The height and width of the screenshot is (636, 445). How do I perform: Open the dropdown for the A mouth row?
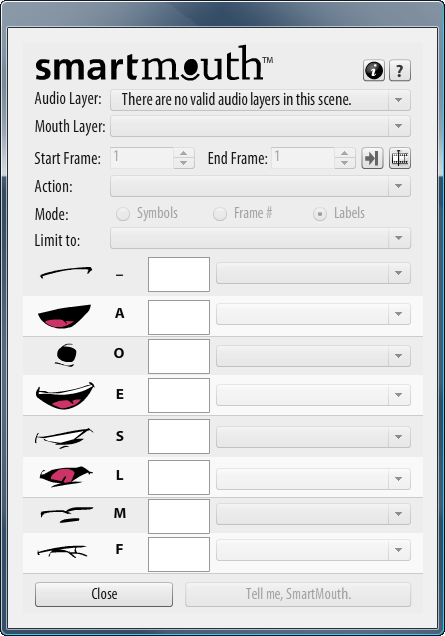point(313,314)
